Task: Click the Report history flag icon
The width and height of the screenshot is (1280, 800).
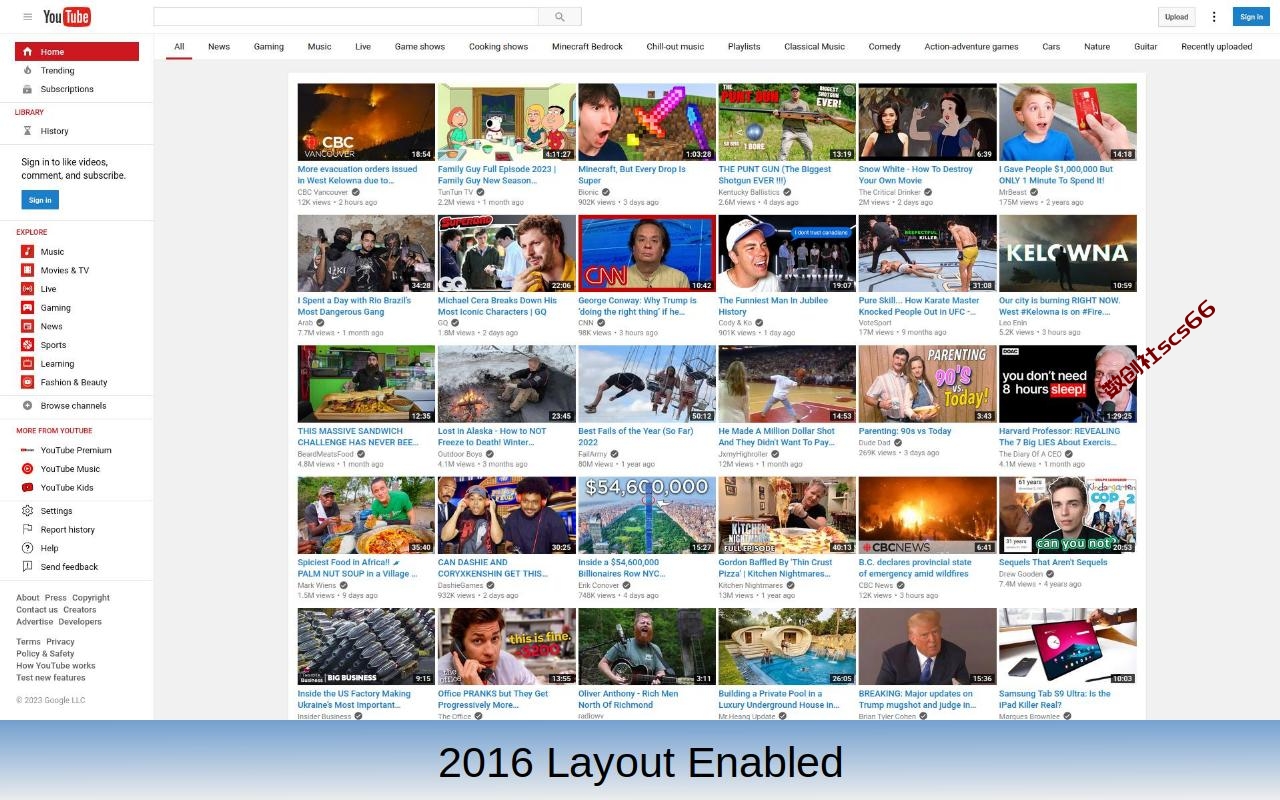Action: pos(28,530)
